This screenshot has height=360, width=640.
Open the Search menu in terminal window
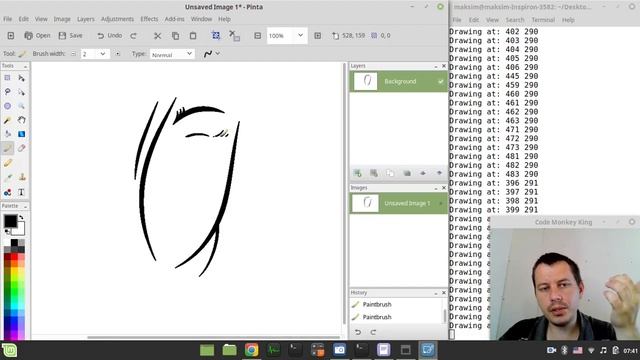coord(515,20)
